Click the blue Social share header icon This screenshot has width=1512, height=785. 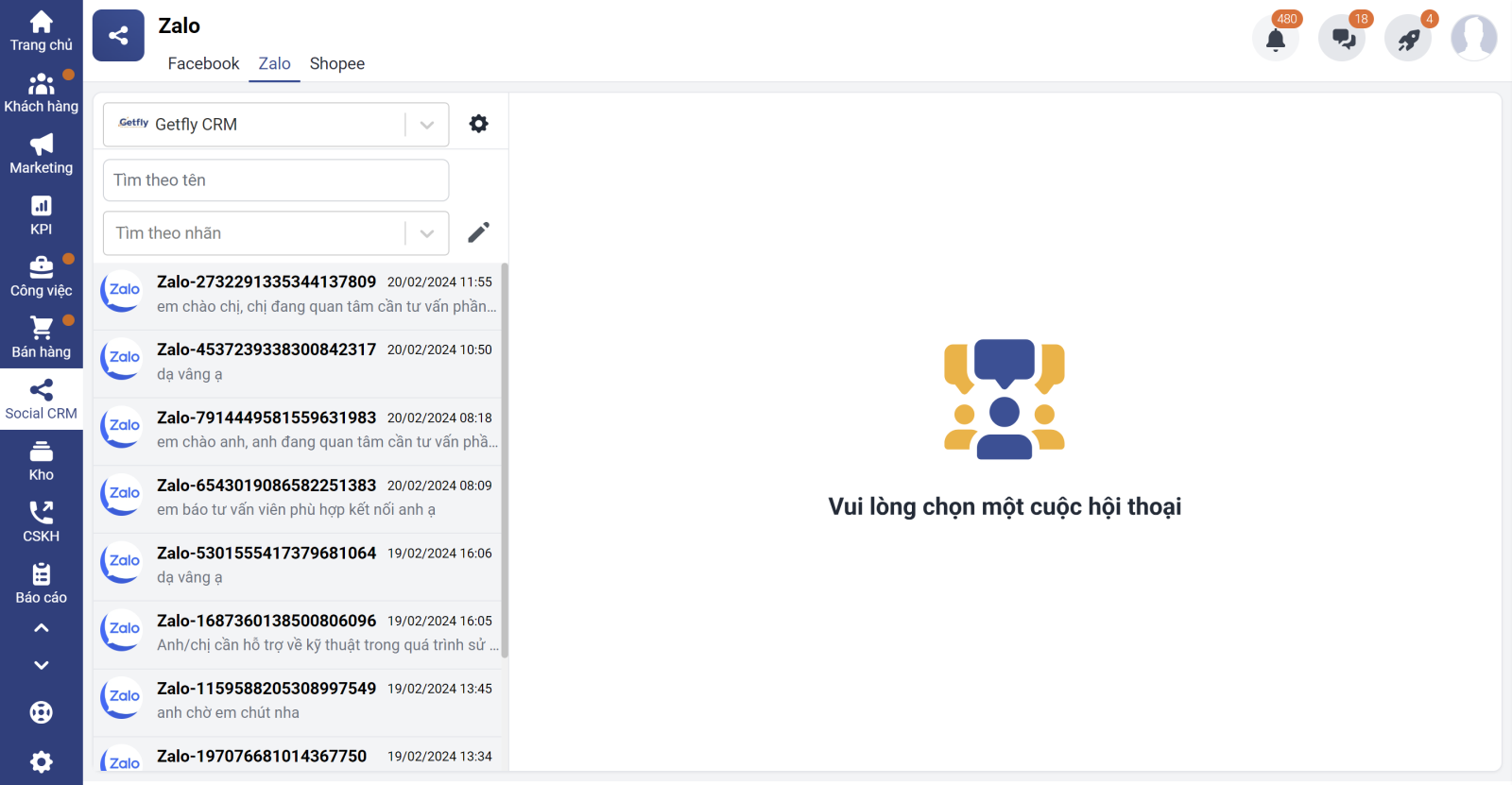[x=118, y=36]
